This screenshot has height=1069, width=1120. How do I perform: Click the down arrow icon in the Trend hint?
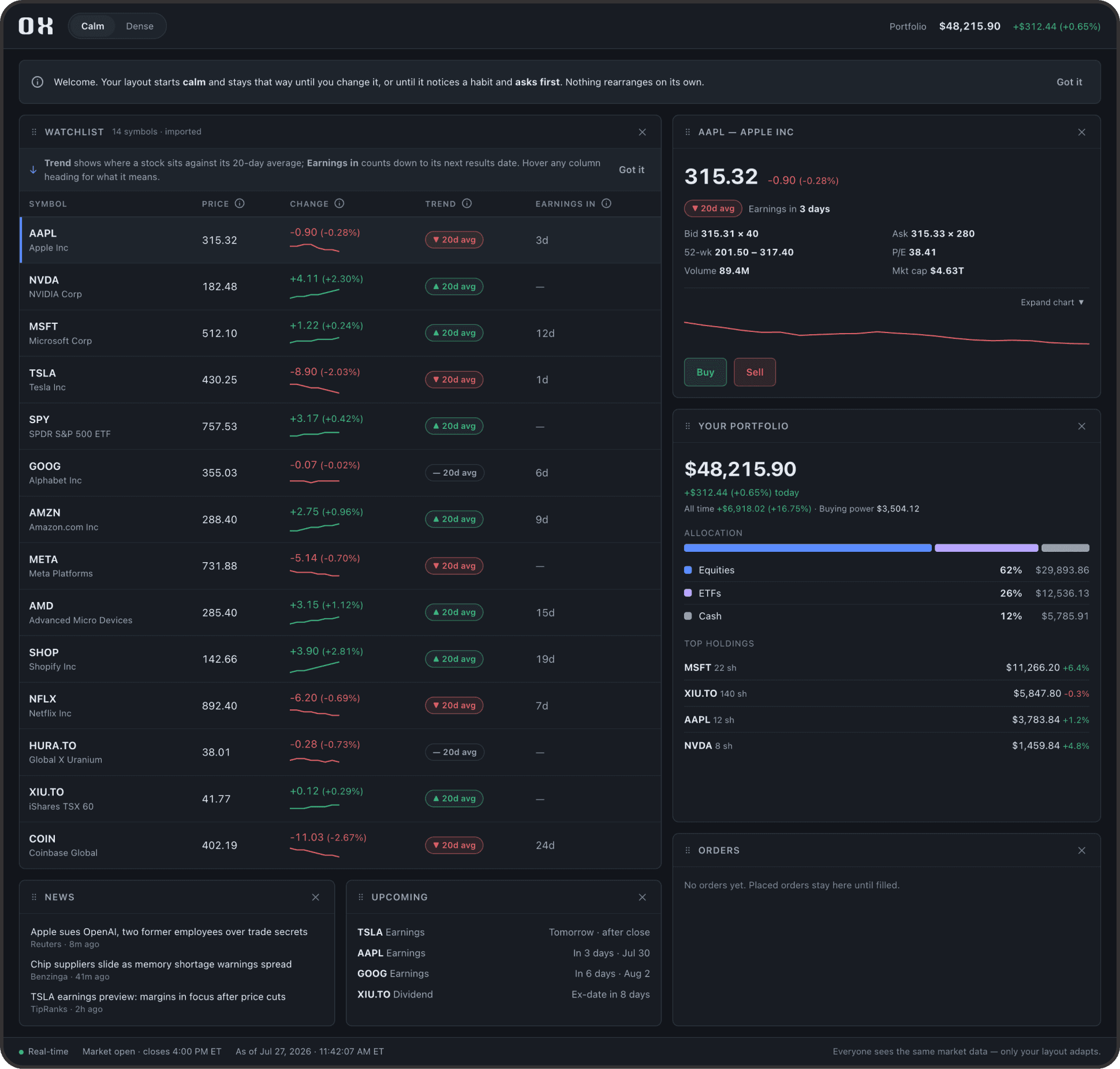click(x=33, y=170)
